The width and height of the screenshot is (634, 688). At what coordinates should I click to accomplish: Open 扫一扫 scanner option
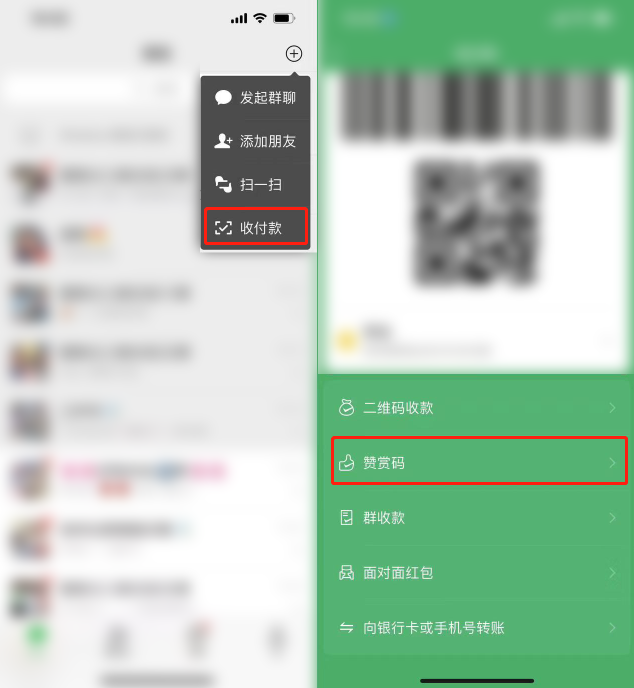click(255, 184)
